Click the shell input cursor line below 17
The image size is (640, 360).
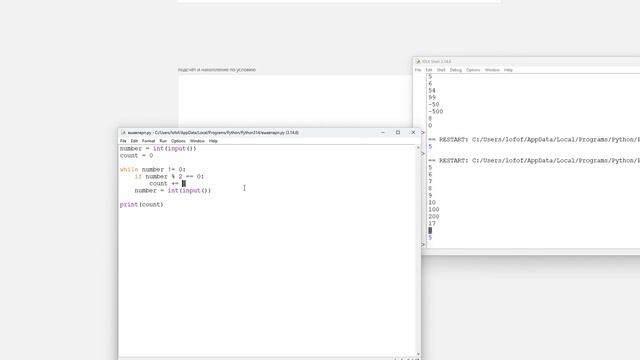click(x=430, y=231)
